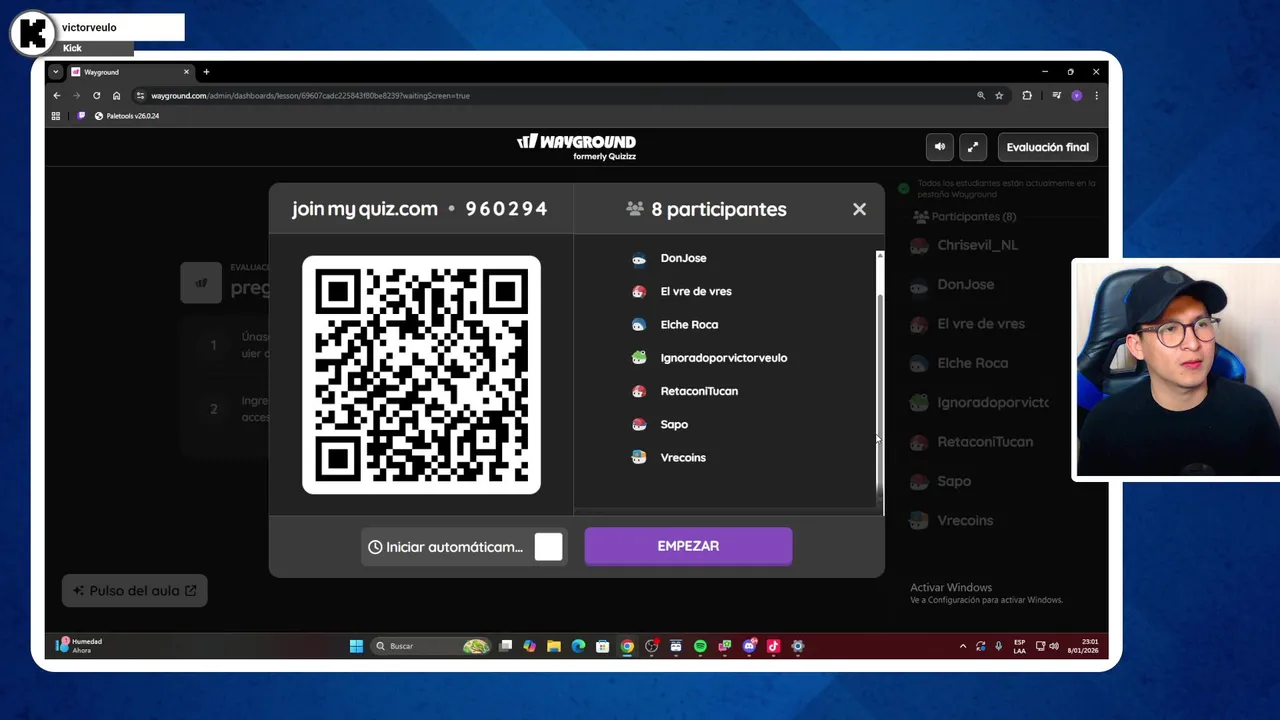This screenshot has width=1280, height=720.
Task: Open a new browser tab
Action: tap(206, 72)
